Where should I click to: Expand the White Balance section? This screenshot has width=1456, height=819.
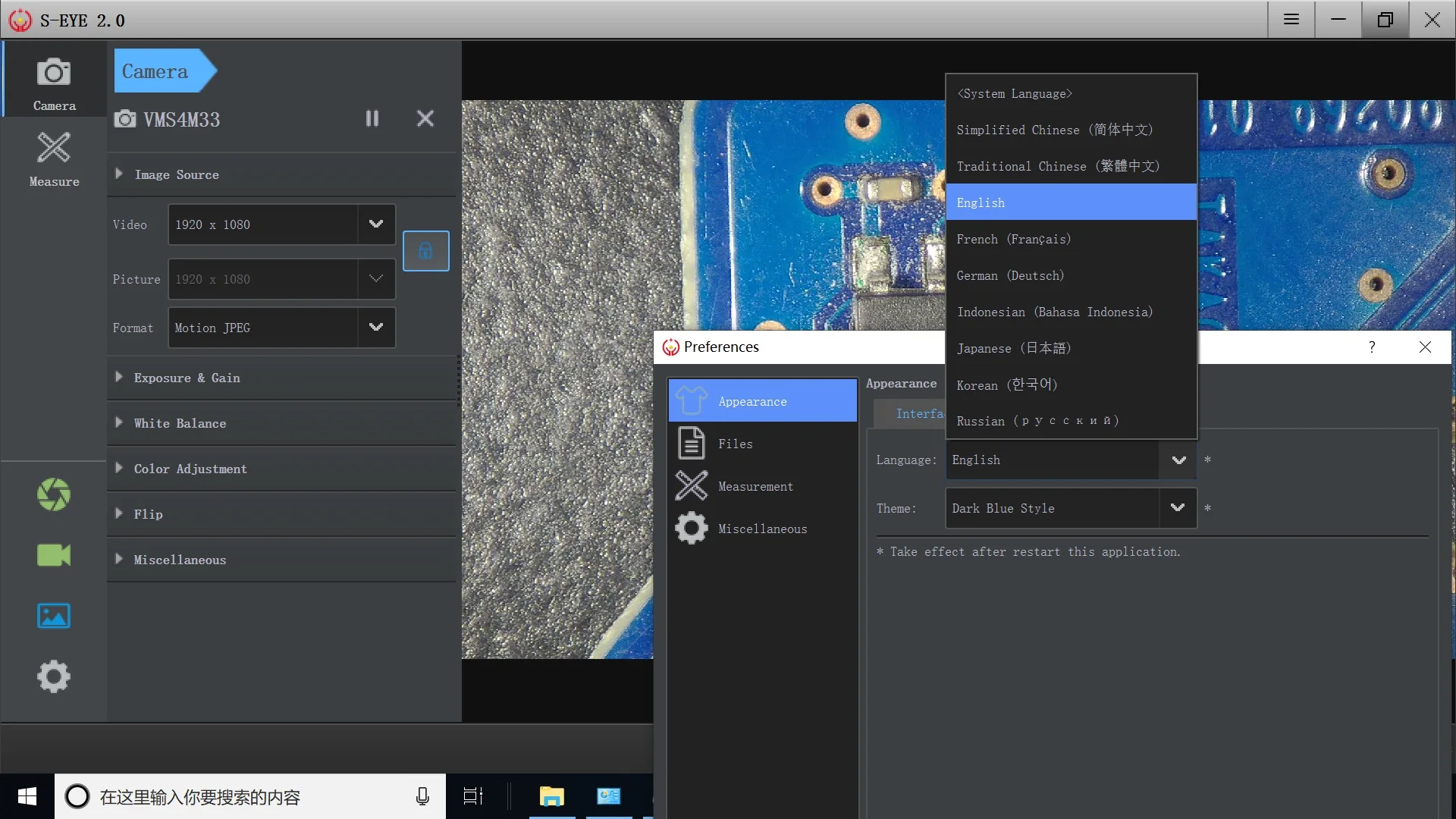(180, 423)
